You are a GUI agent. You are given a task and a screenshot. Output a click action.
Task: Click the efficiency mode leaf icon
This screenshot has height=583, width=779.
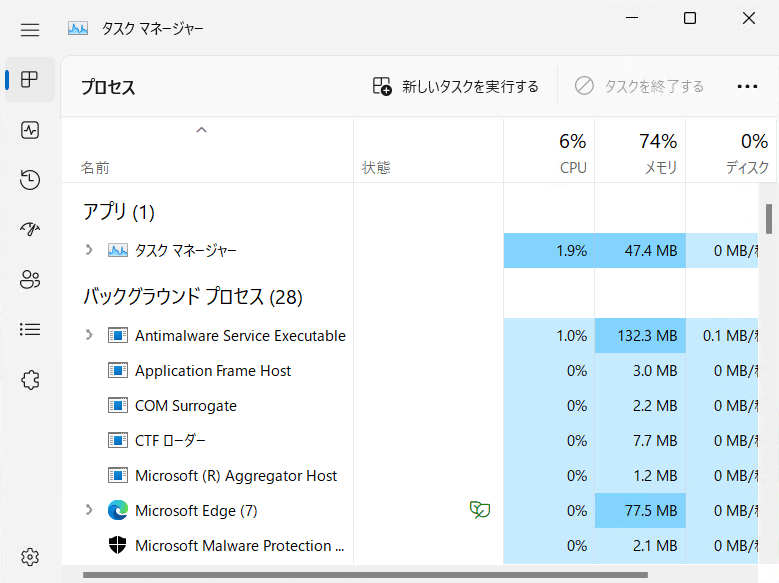(480, 510)
